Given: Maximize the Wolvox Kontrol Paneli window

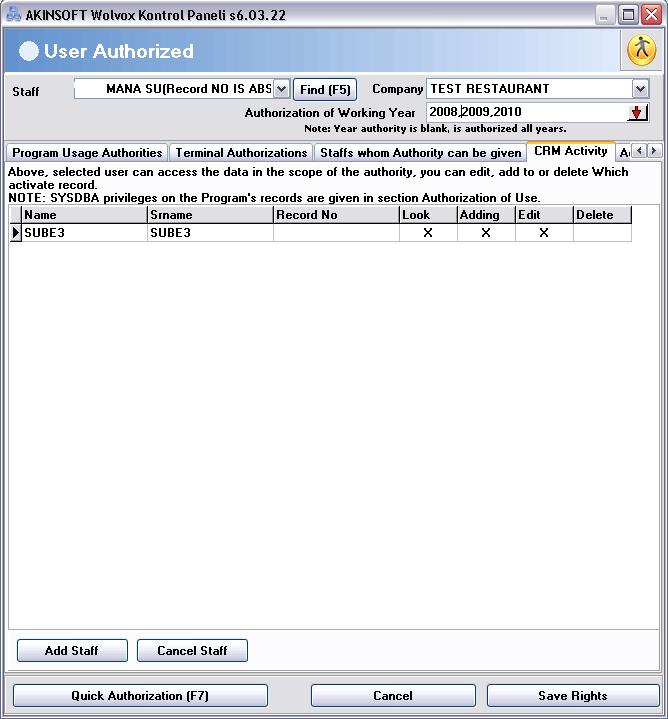Looking at the screenshot, I should pyautogui.click(x=628, y=15).
